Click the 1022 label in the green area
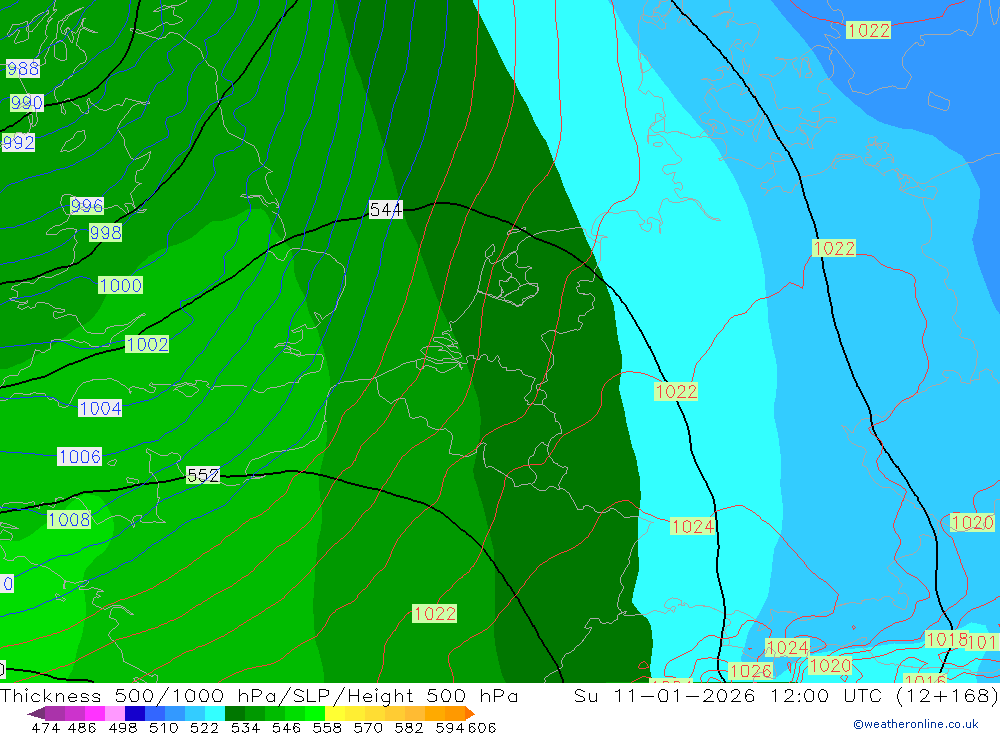 [x=434, y=614]
